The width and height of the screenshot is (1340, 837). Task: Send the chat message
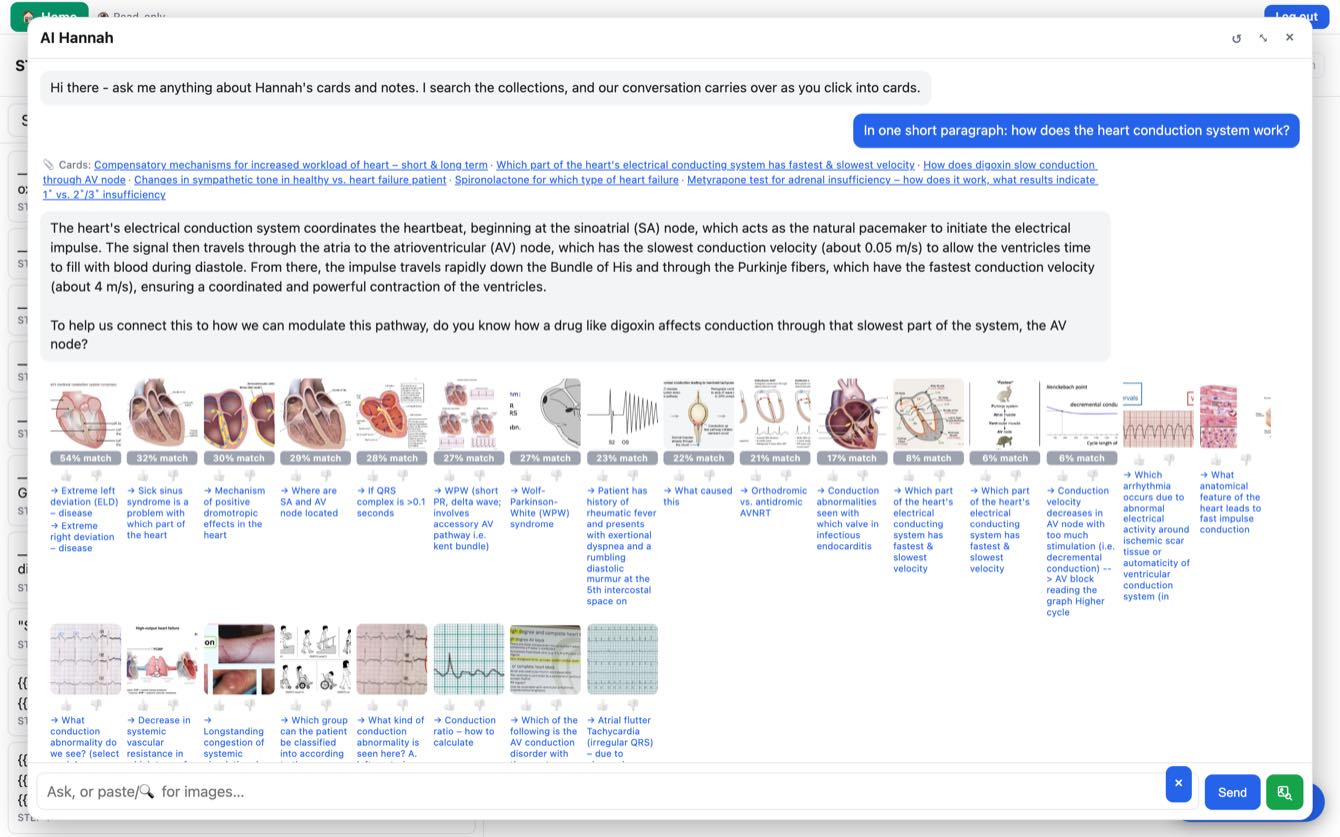click(1232, 792)
